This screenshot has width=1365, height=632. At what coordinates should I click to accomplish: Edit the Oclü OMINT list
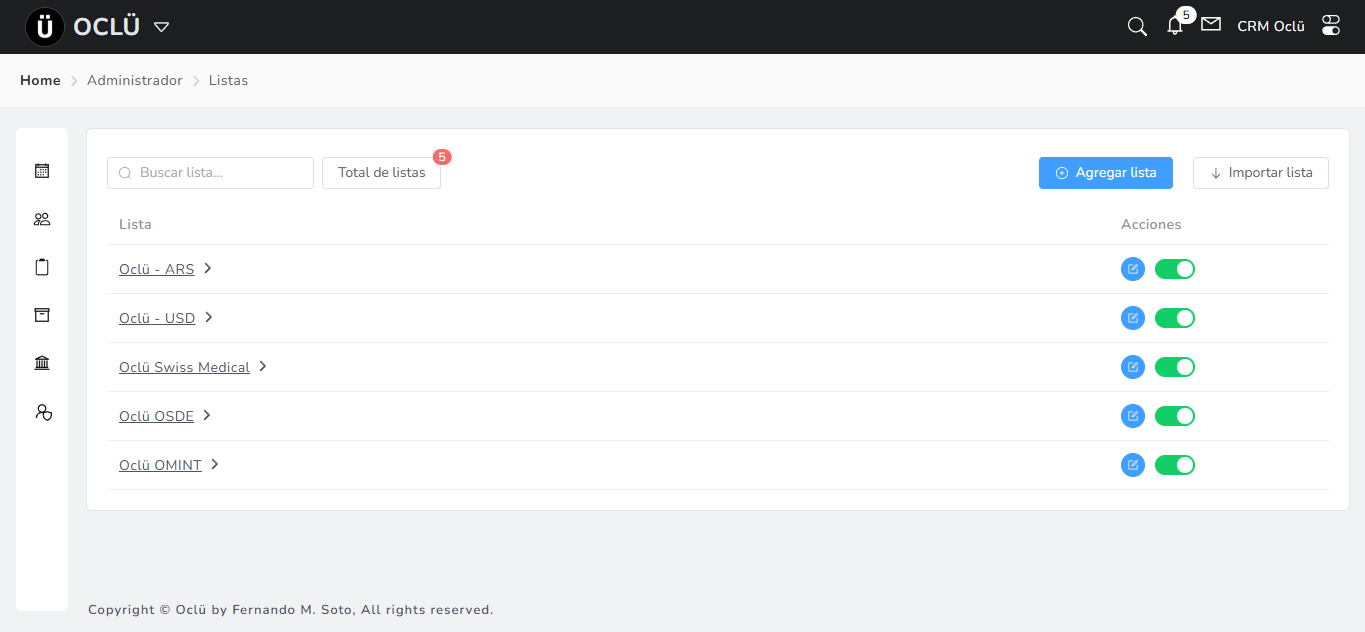pos(1133,465)
